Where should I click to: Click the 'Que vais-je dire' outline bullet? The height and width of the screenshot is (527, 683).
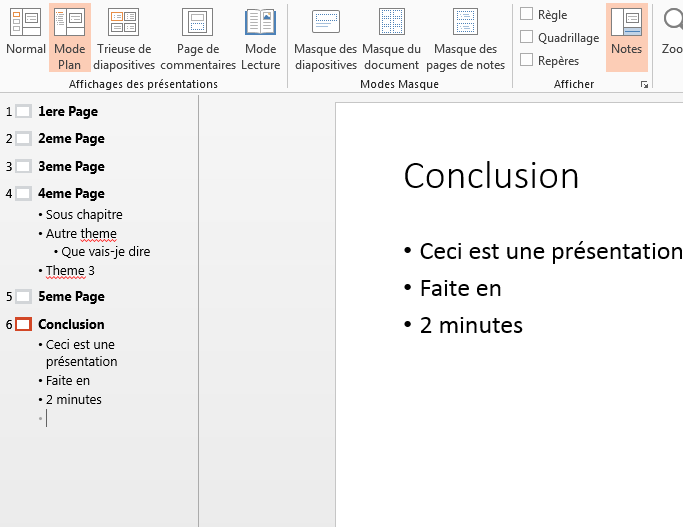pos(105,252)
